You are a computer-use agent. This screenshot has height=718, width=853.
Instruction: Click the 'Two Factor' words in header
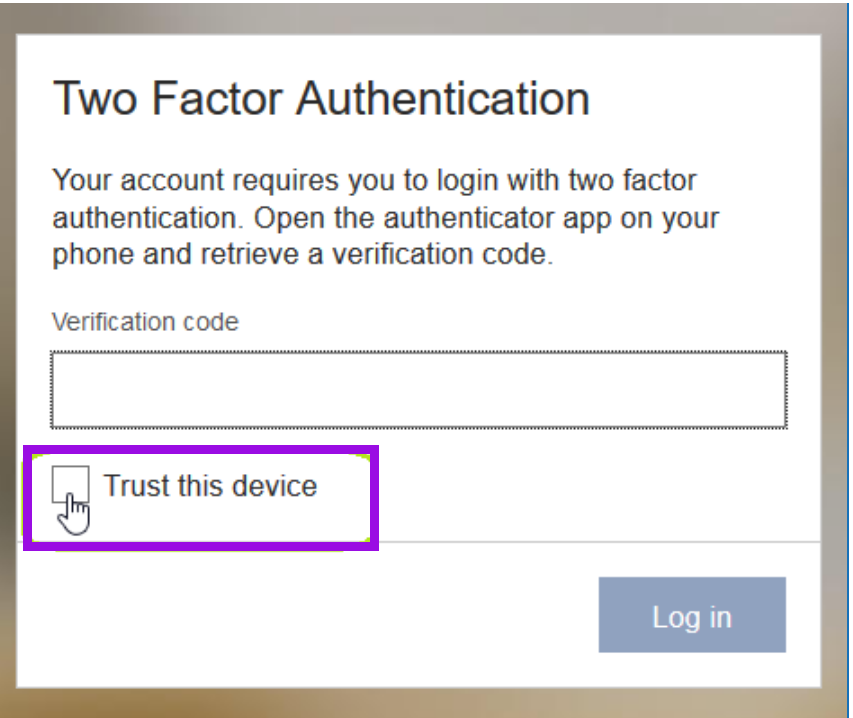(x=168, y=98)
